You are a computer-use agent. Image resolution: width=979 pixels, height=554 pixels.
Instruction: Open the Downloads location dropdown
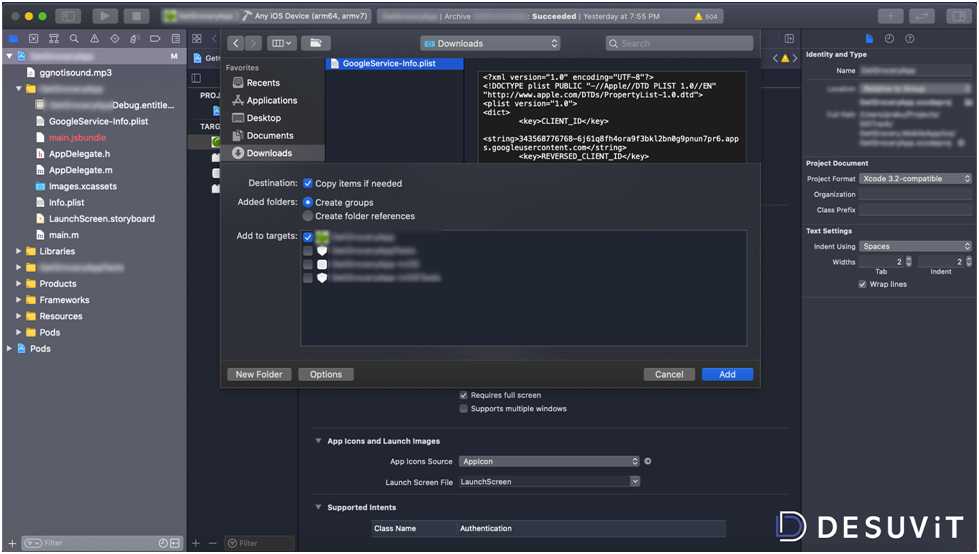click(x=490, y=43)
